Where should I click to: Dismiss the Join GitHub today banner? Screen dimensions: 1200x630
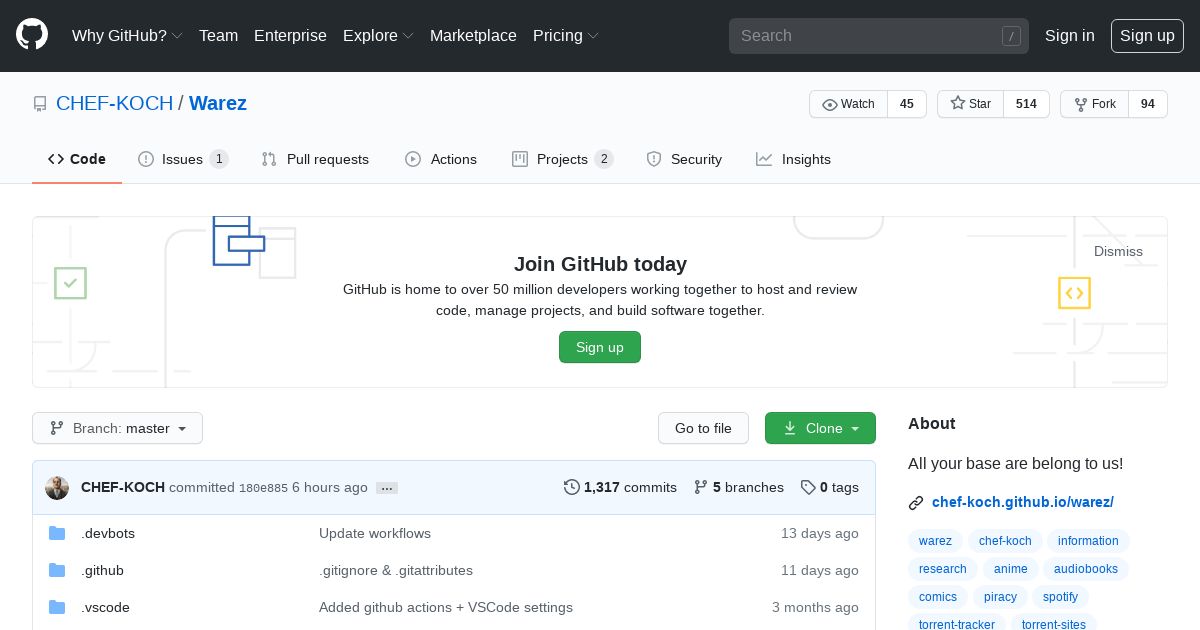(1118, 251)
